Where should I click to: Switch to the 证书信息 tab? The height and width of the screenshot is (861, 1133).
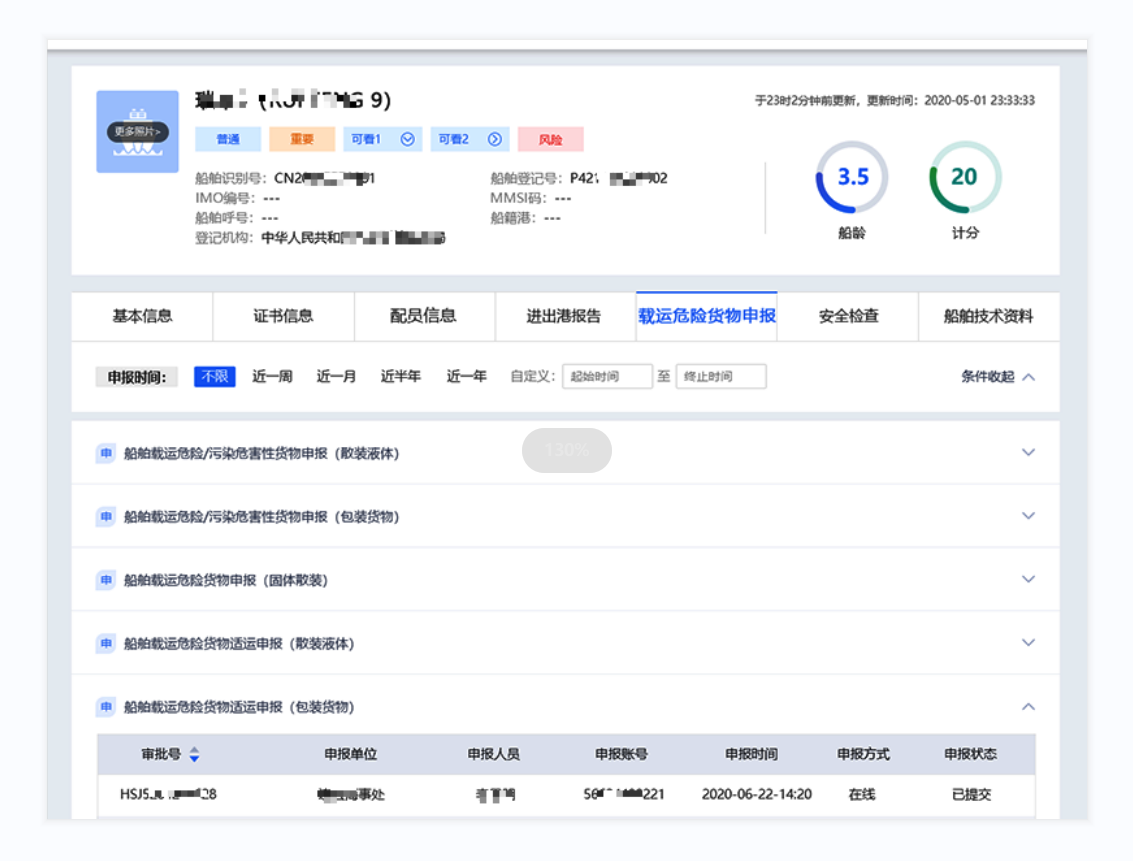coord(283,316)
